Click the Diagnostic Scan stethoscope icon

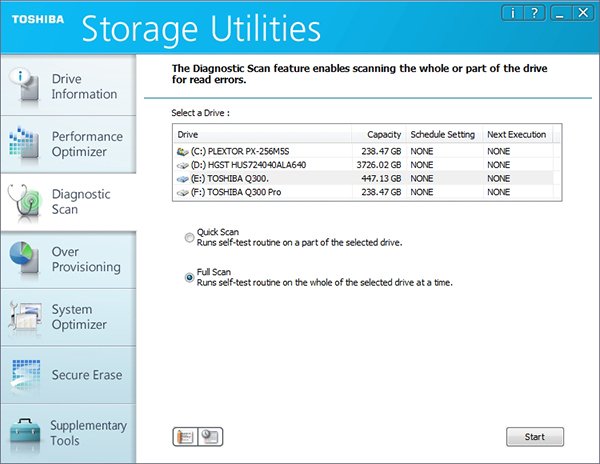tap(24, 202)
